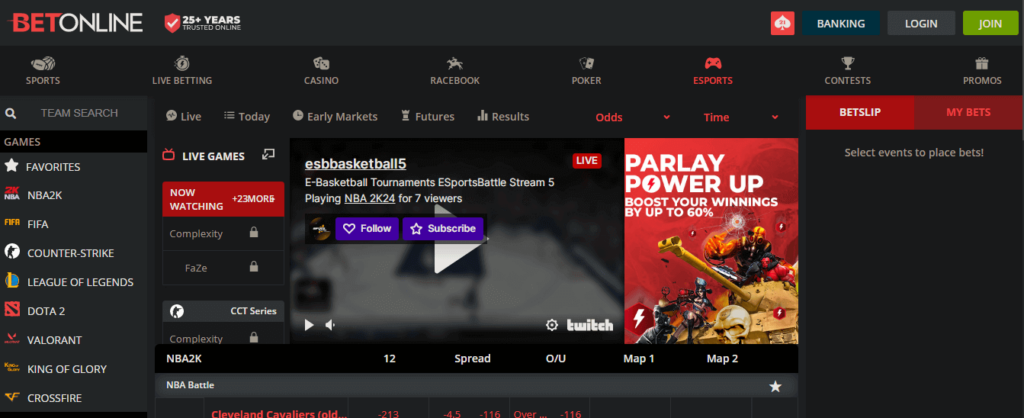The height and width of the screenshot is (418, 1024).
Task: Pop out the Live Games panel
Action: (x=268, y=155)
